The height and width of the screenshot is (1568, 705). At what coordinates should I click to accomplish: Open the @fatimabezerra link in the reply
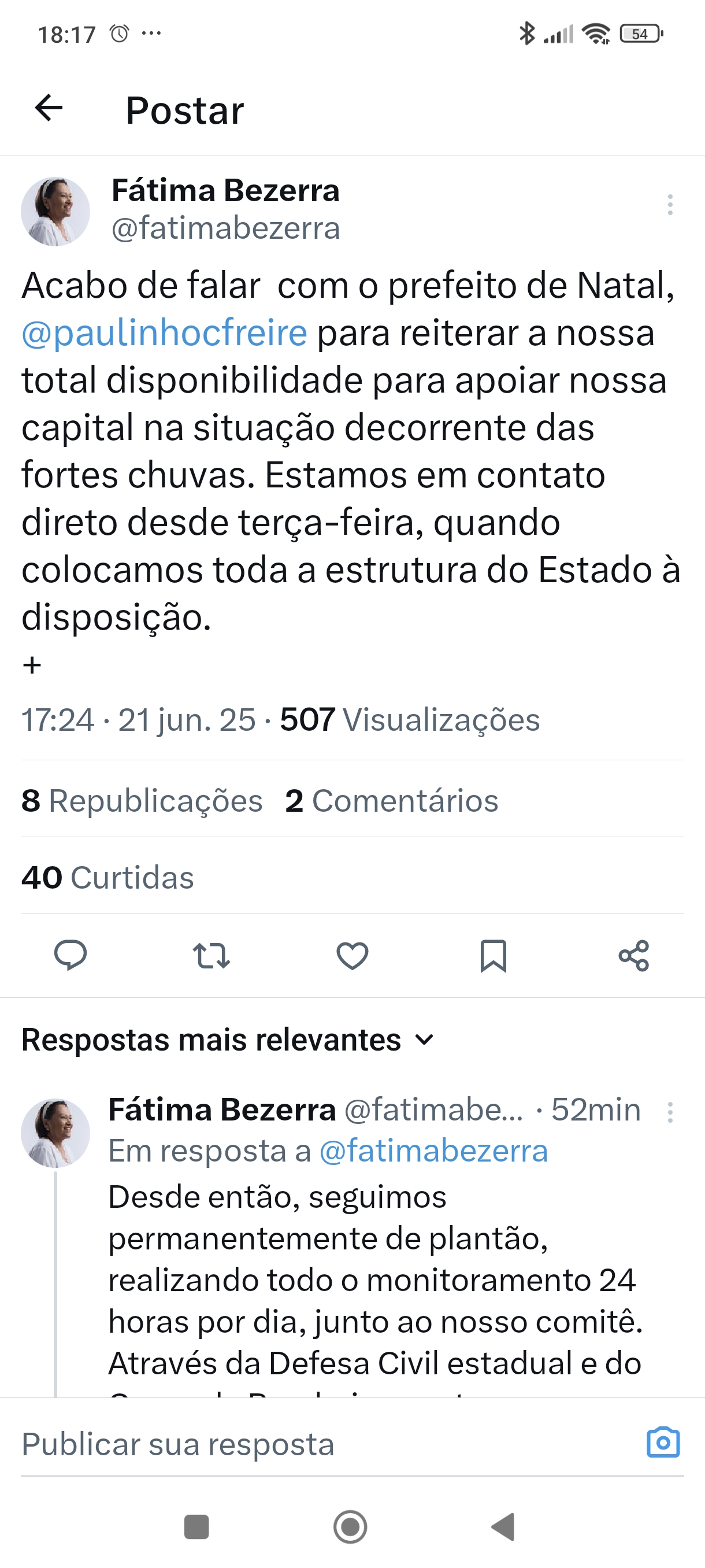tap(434, 1151)
